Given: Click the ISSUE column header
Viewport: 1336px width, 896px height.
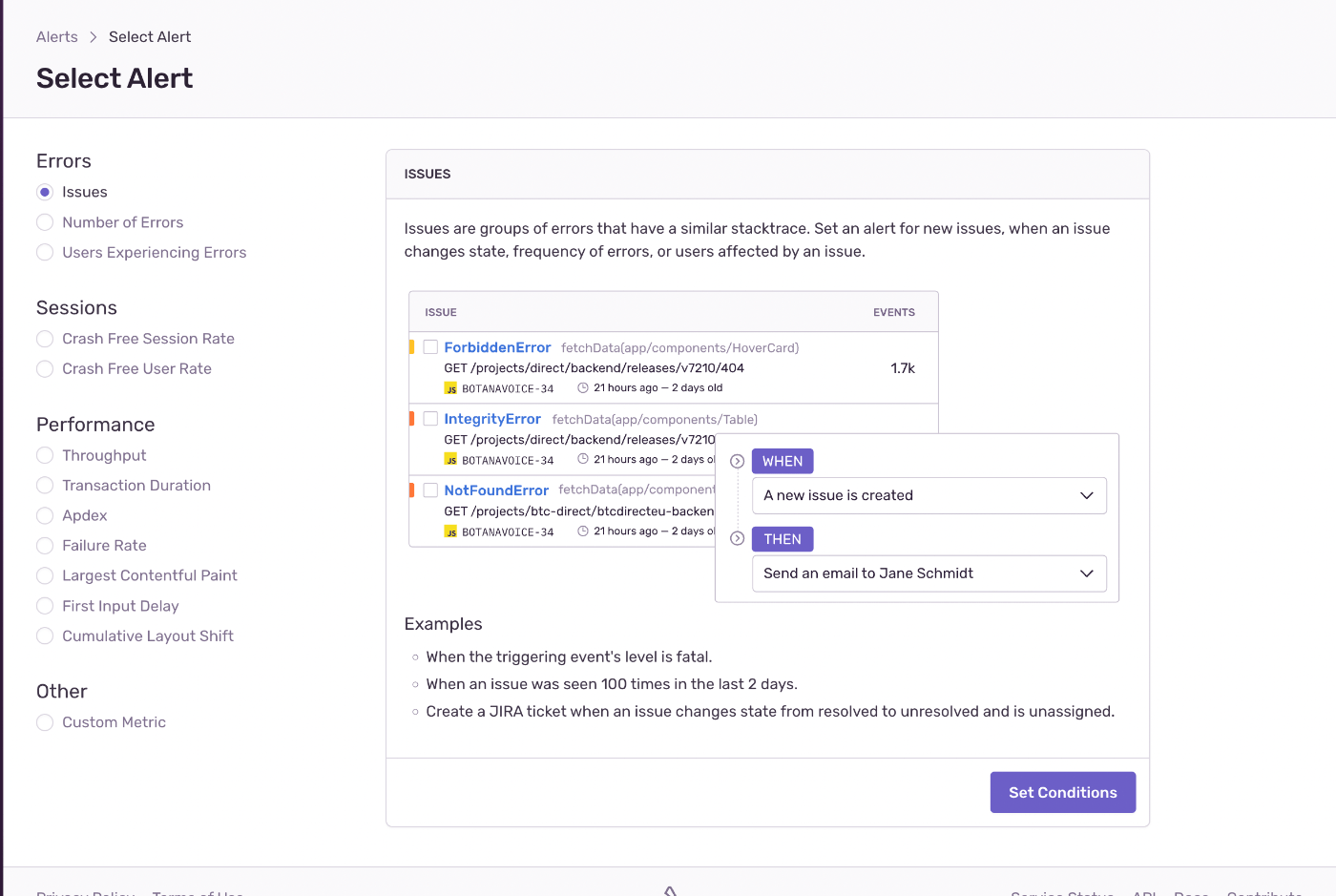Looking at the screenshot, I should point(441,313).
